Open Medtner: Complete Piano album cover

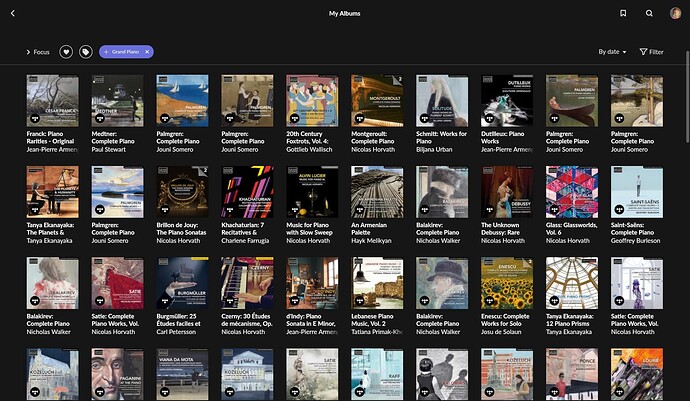coord(117,101)
